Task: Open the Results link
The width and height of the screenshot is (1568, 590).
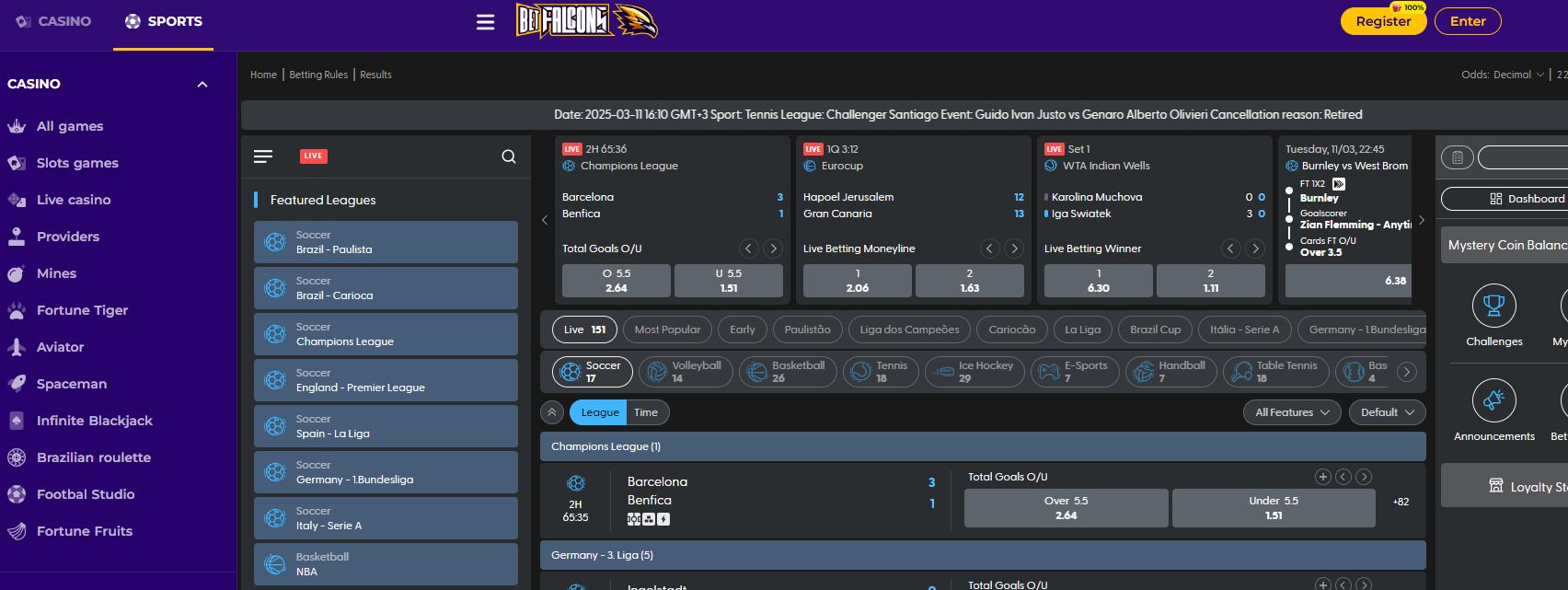Action: point(375,75)
